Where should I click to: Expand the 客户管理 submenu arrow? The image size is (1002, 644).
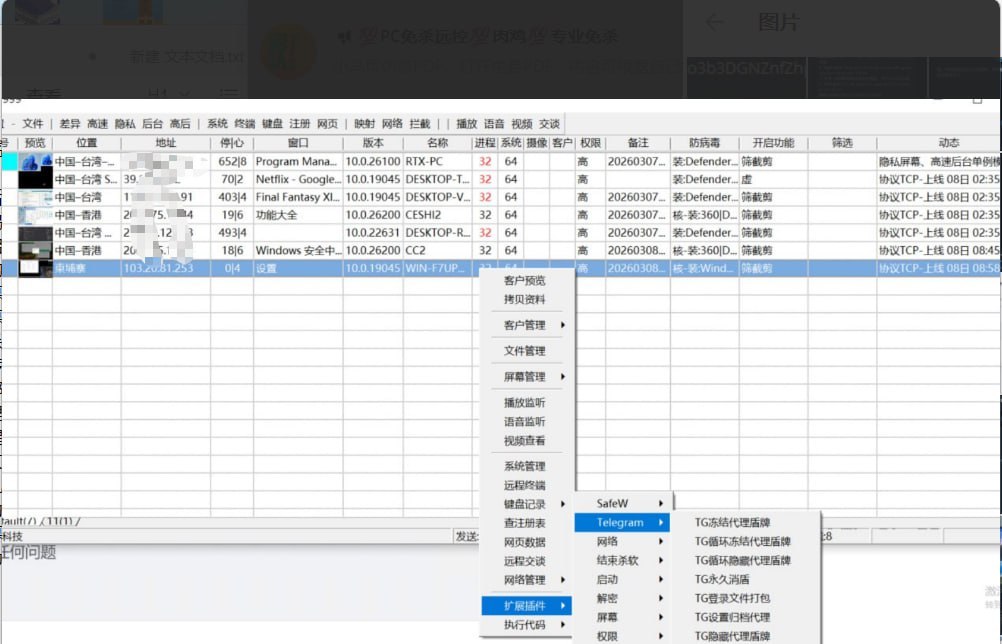[x=563, y=325]
